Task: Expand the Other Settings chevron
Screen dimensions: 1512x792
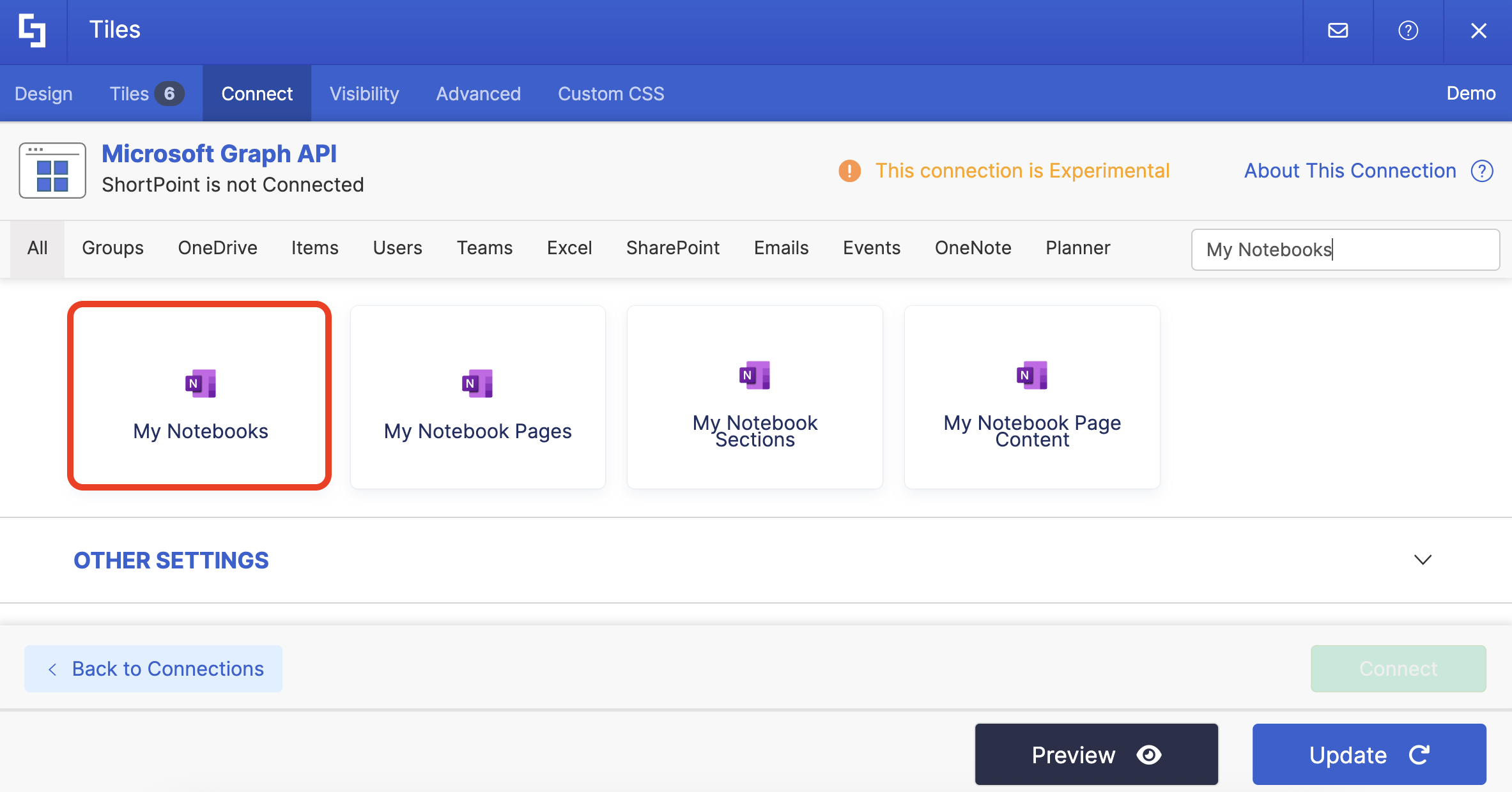Action: pyautogui.click(x=1423, y=560)
